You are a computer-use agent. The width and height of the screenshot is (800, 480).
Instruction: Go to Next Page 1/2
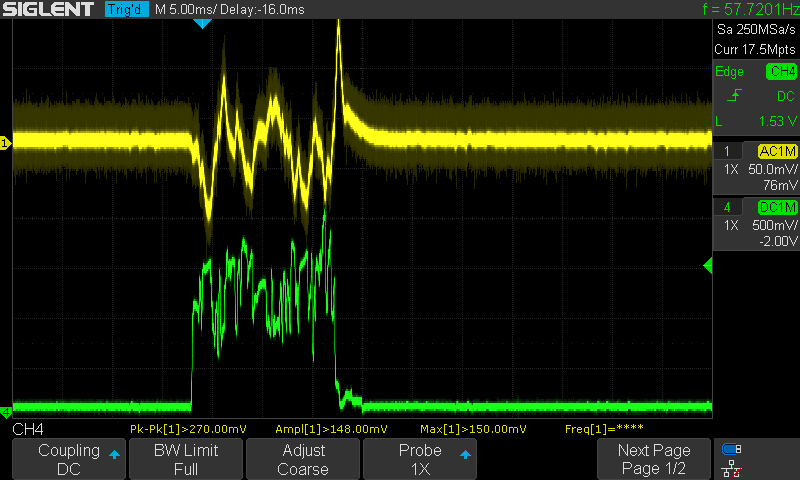click(654, 459)
